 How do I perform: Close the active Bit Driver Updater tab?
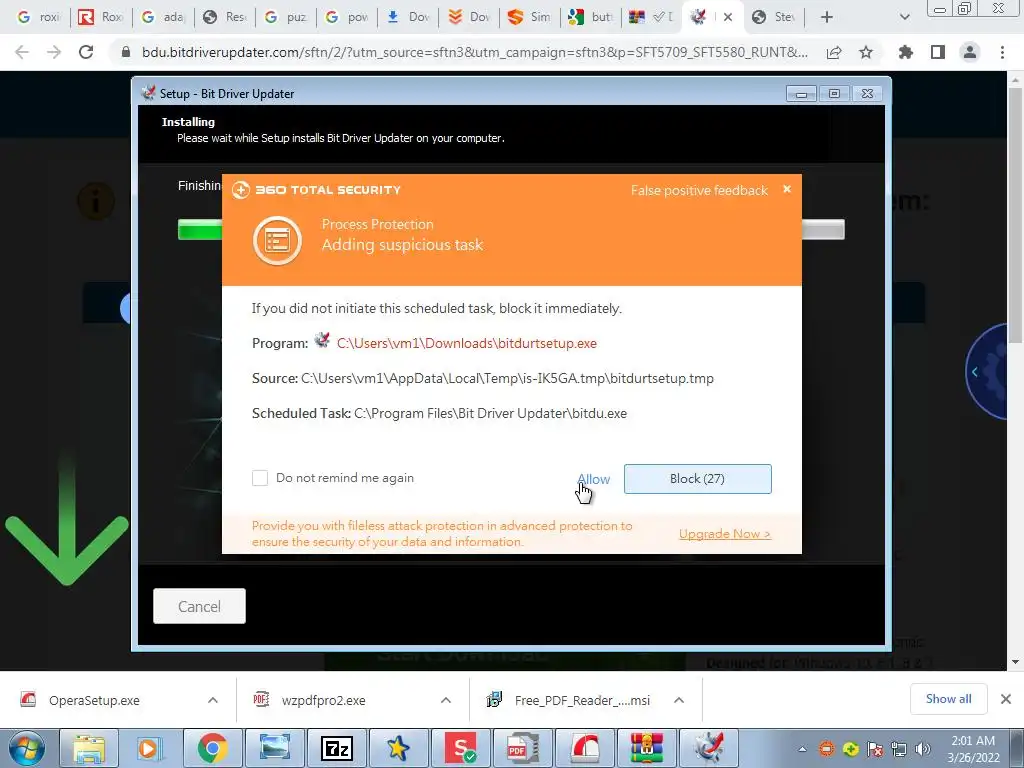click(x=728, y=17)
